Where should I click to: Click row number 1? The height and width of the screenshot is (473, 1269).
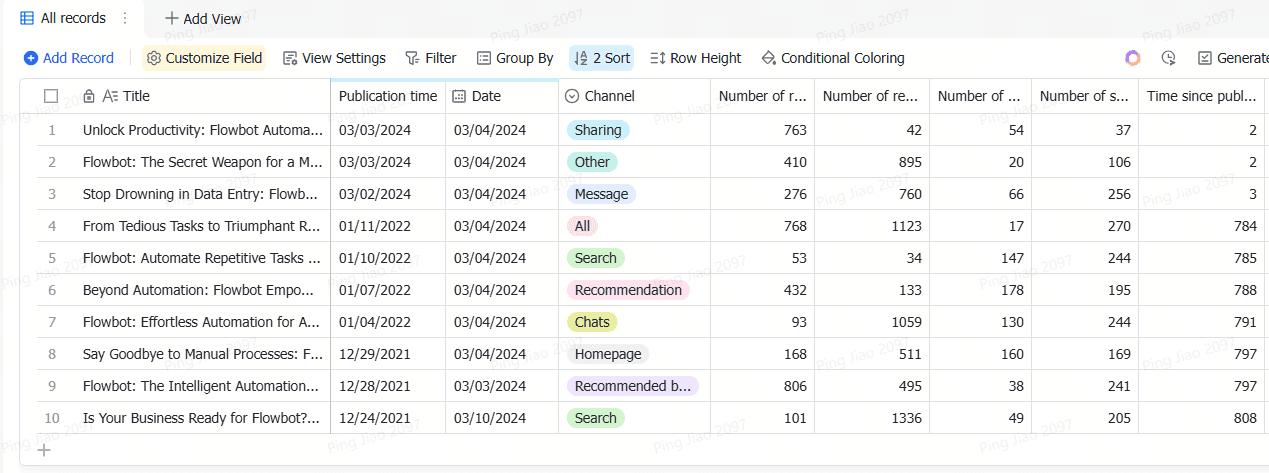[52, 130]
